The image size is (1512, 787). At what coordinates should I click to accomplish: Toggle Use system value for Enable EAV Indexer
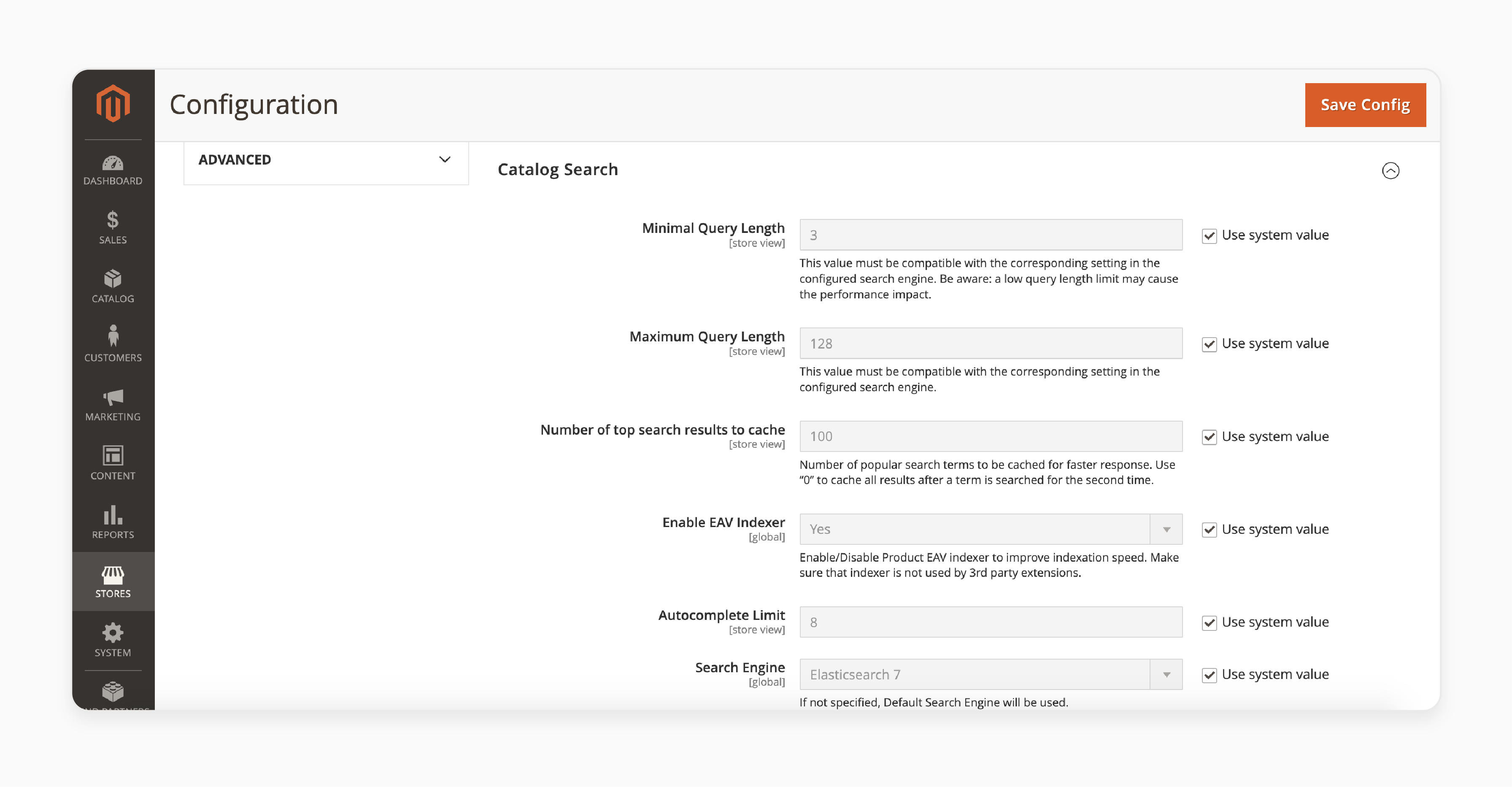point(1209,530)
